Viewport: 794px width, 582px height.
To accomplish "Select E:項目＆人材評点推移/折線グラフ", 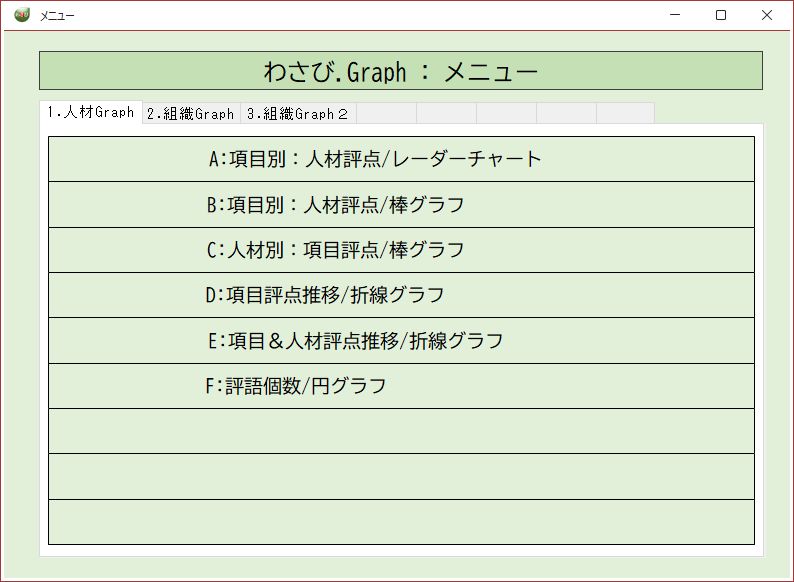I will tap(401, 341).
